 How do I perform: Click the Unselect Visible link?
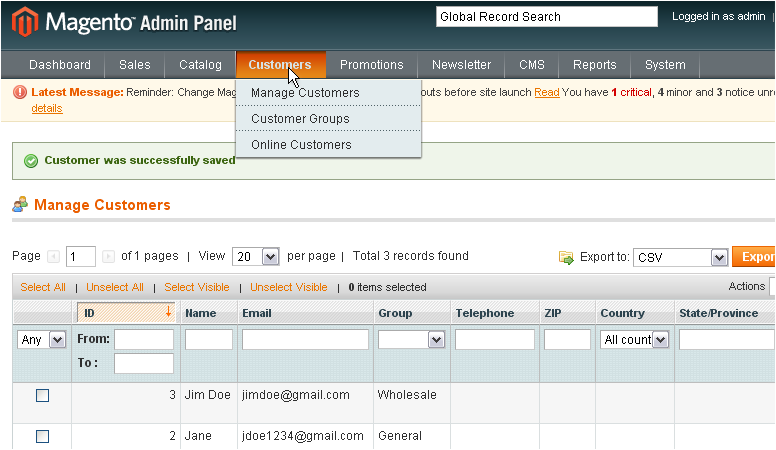[x=289, y=287]
